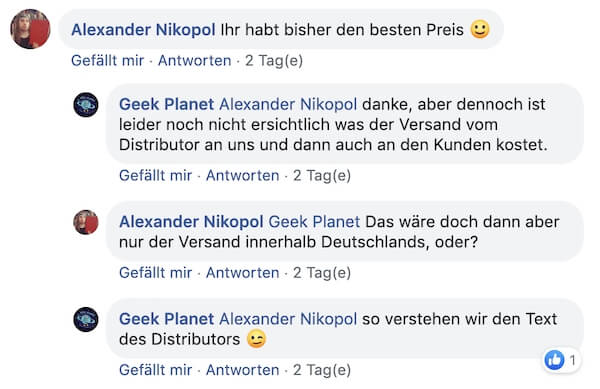The image size is (600, 389).
Task: Like the top comment about best price
Action: point(108,60)
